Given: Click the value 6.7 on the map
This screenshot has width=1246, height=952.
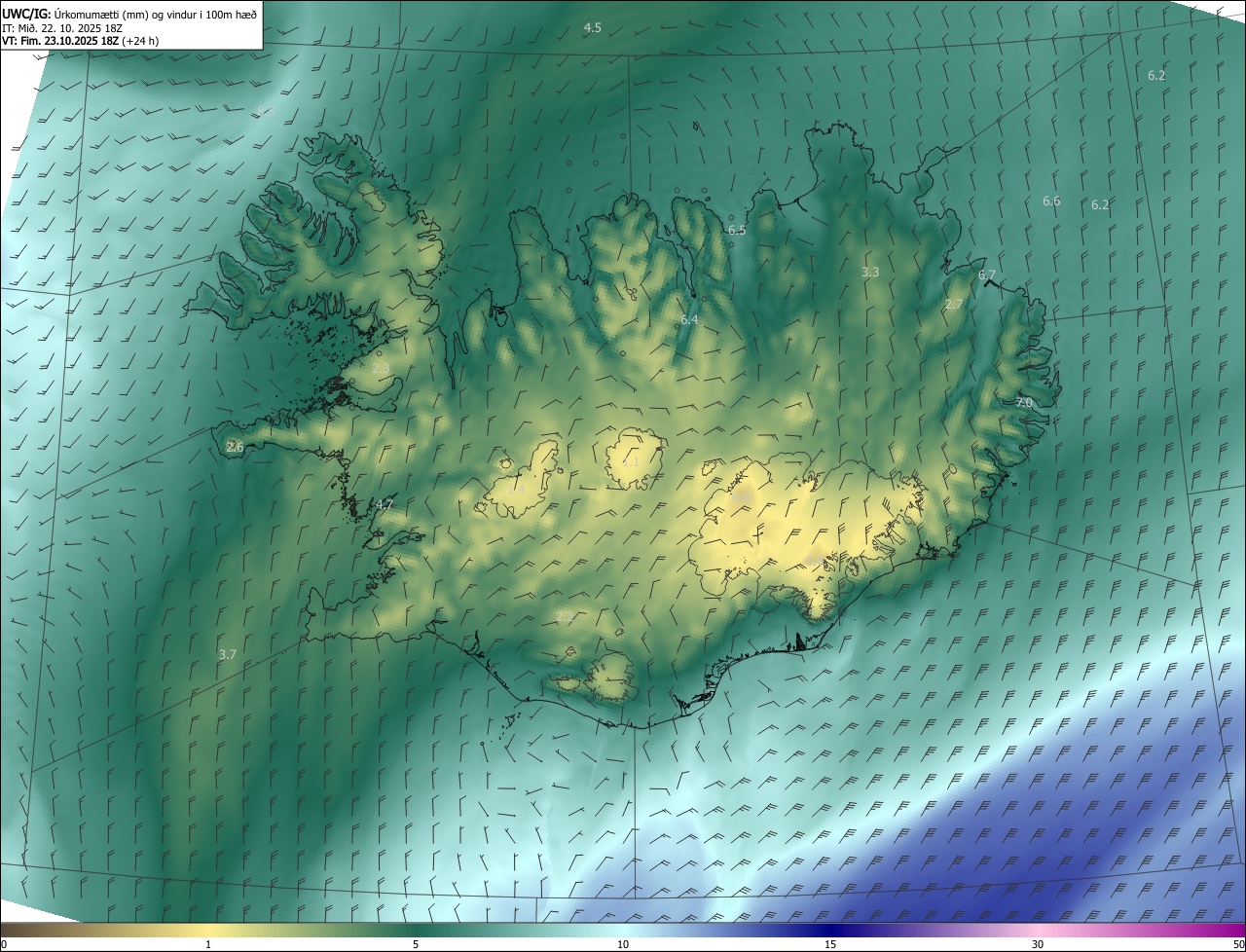Looking at the screenshot, I should [987, 275].
